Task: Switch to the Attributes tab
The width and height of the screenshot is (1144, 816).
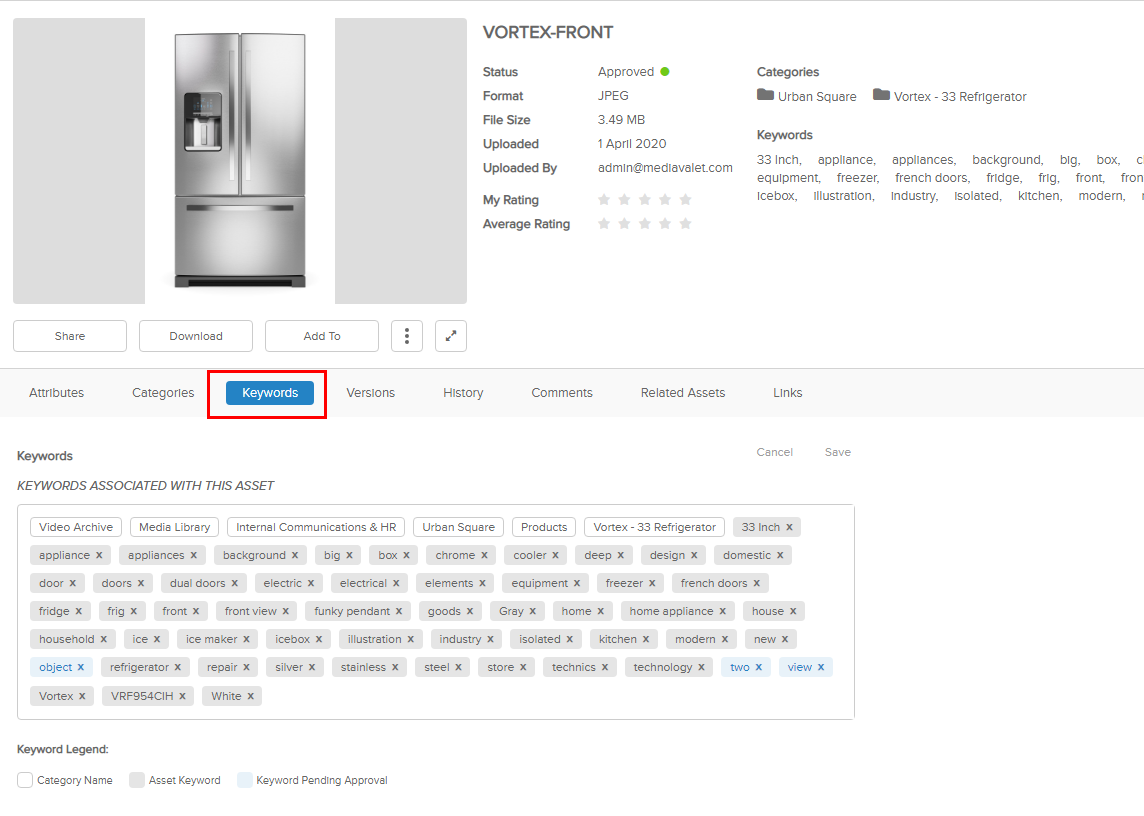Action: pyautogui.click(x=56, y=393)
